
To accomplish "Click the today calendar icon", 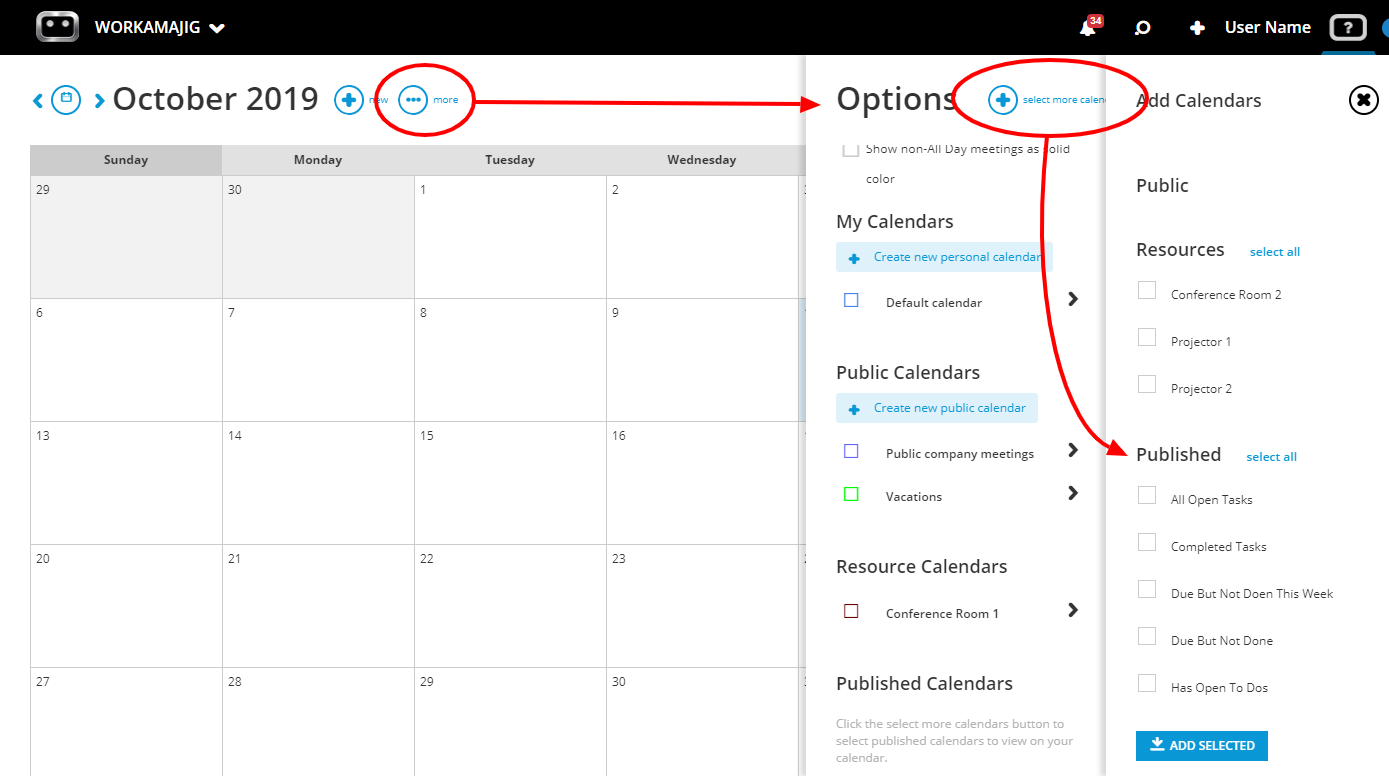I will 66,100.
